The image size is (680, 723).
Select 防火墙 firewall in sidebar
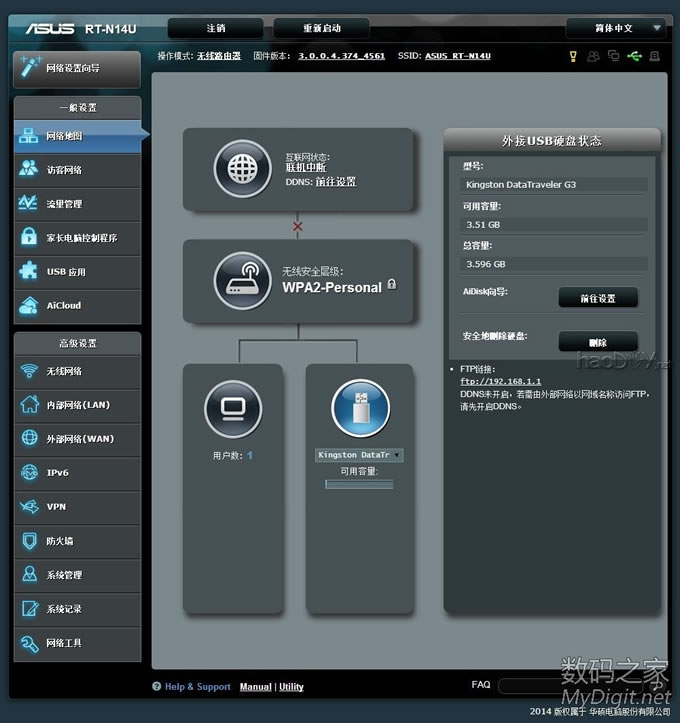tap(77, 541)
